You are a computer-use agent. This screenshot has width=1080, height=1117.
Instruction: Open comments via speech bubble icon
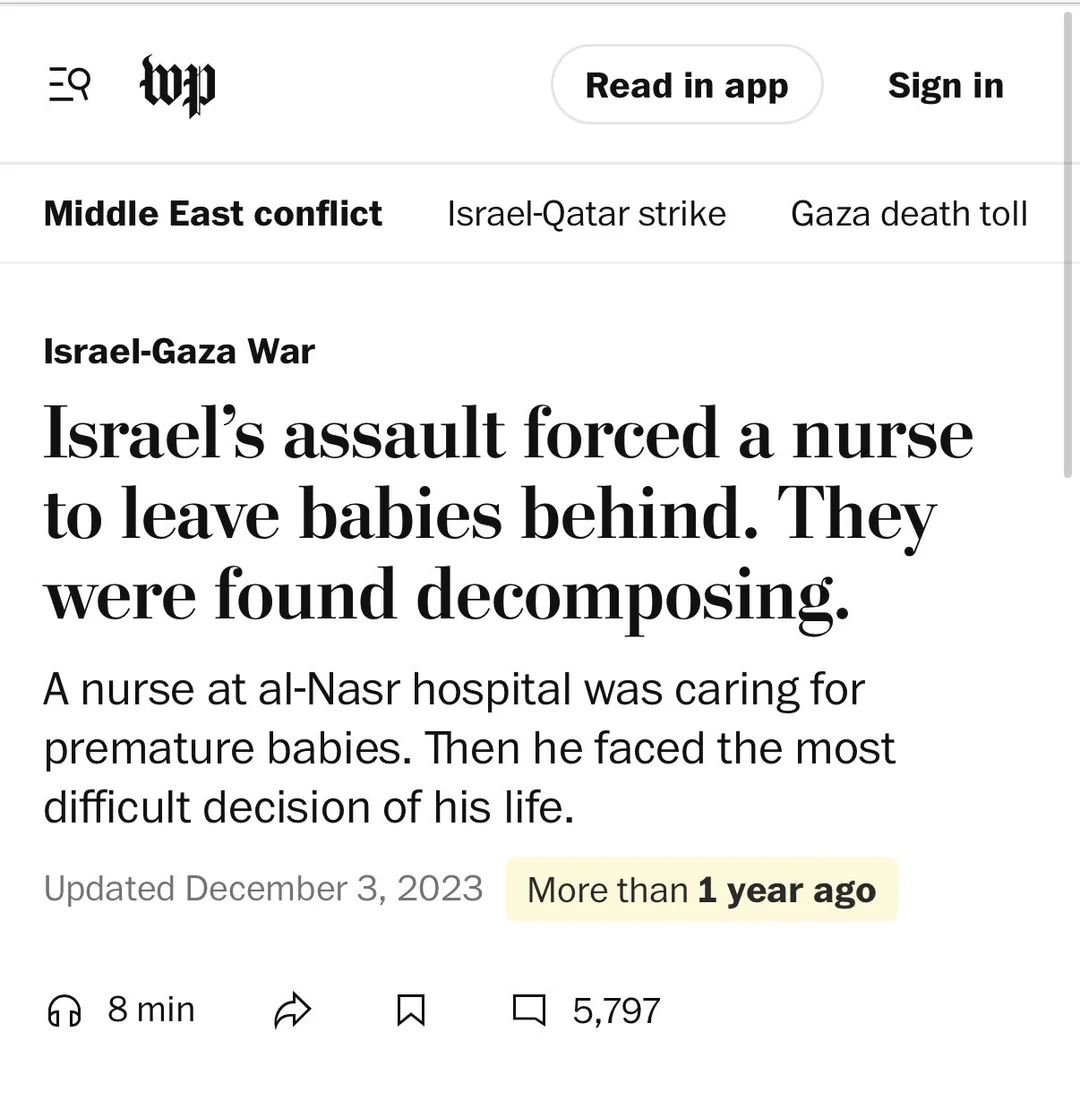click(529, 1010)
